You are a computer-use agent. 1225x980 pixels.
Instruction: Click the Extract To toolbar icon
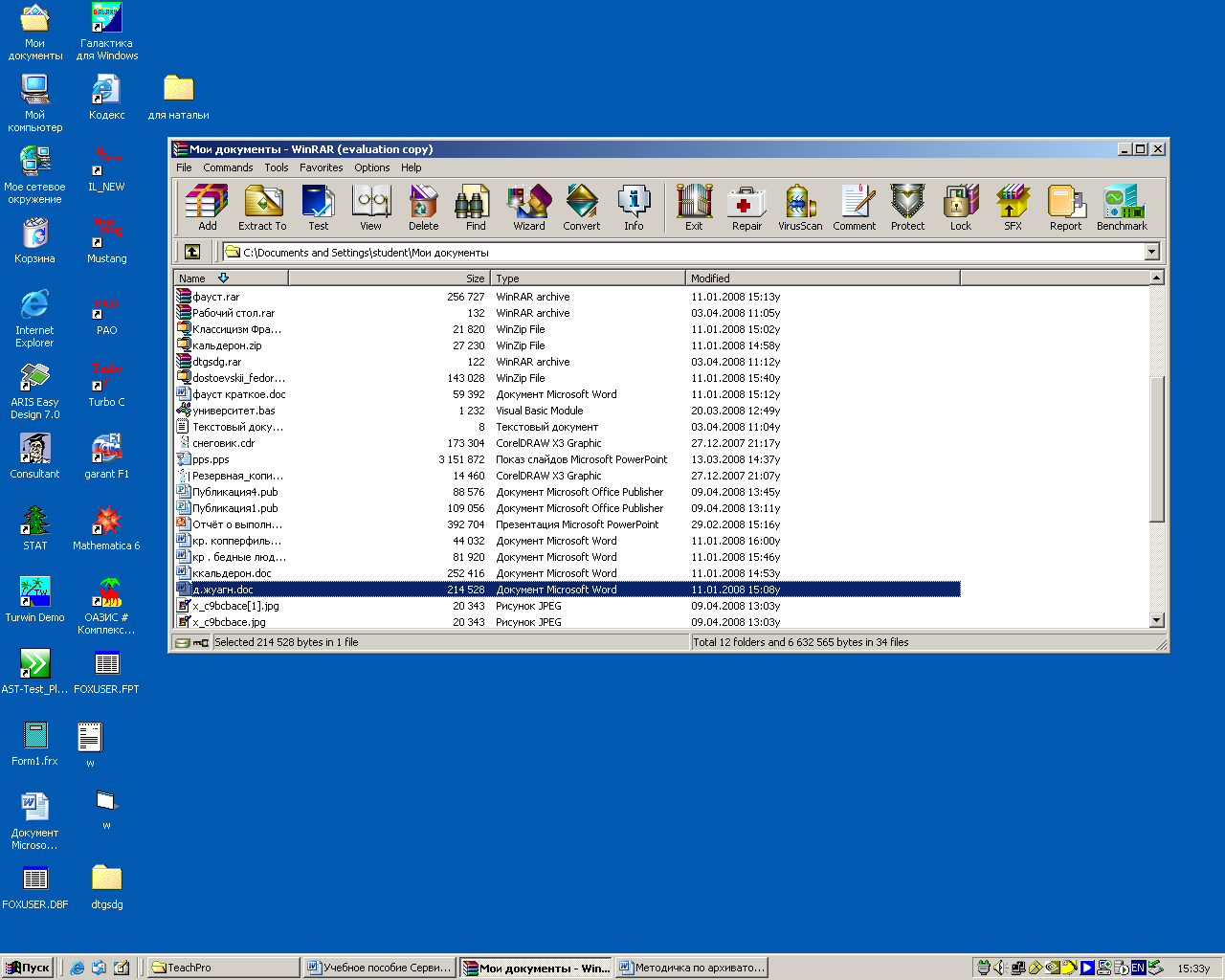[262, 208]
